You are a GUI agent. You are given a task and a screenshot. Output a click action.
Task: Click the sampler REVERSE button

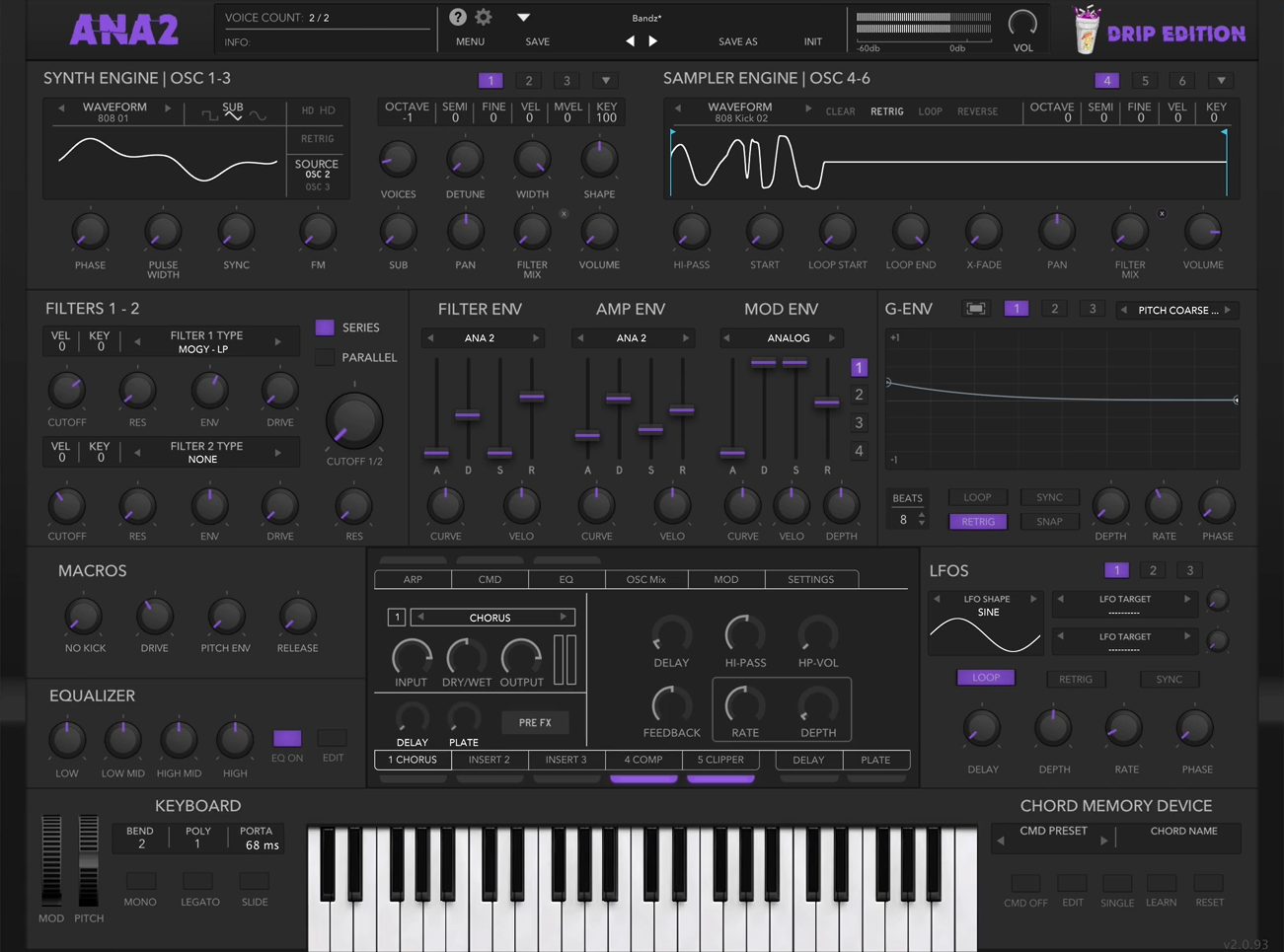click(x=978, y=111)
